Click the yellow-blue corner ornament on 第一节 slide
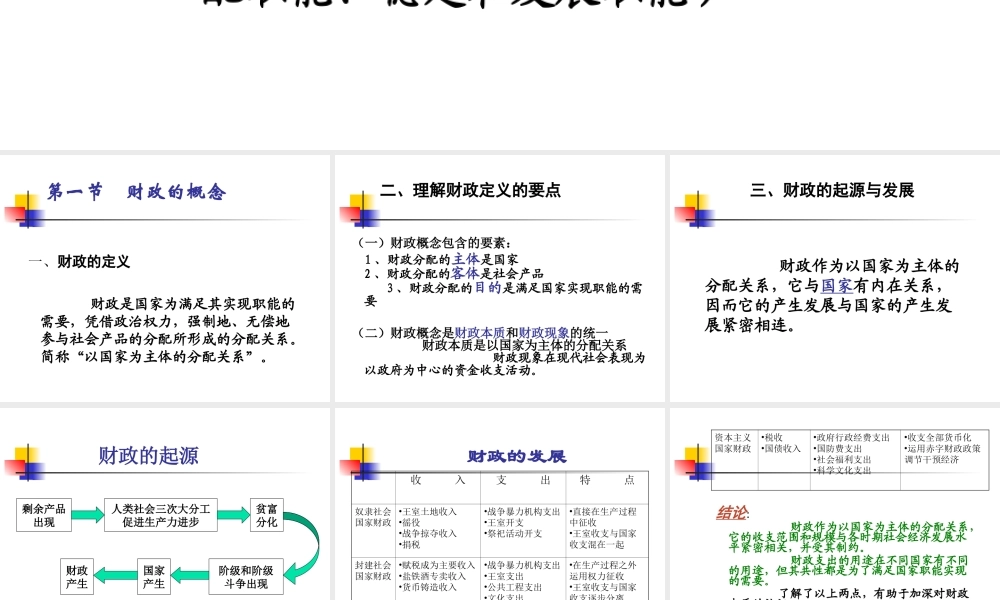 26,210
